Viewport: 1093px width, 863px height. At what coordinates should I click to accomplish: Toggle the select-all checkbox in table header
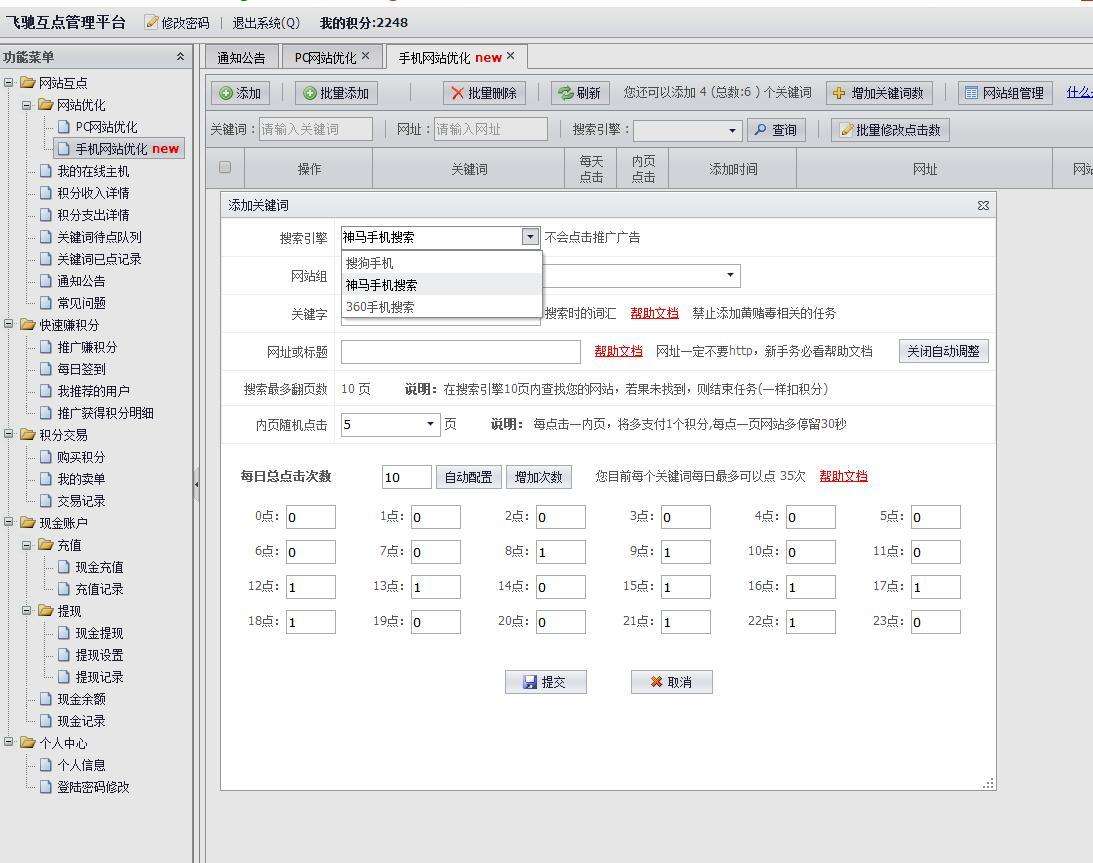(x=225, y=167)
